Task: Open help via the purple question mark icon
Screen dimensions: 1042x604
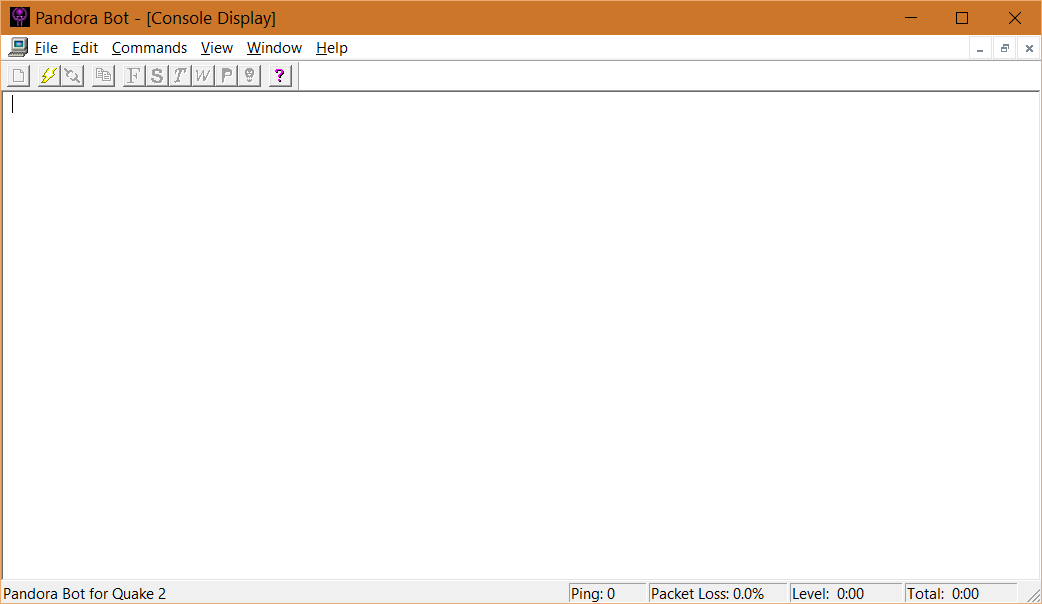Action: point(280,76)
